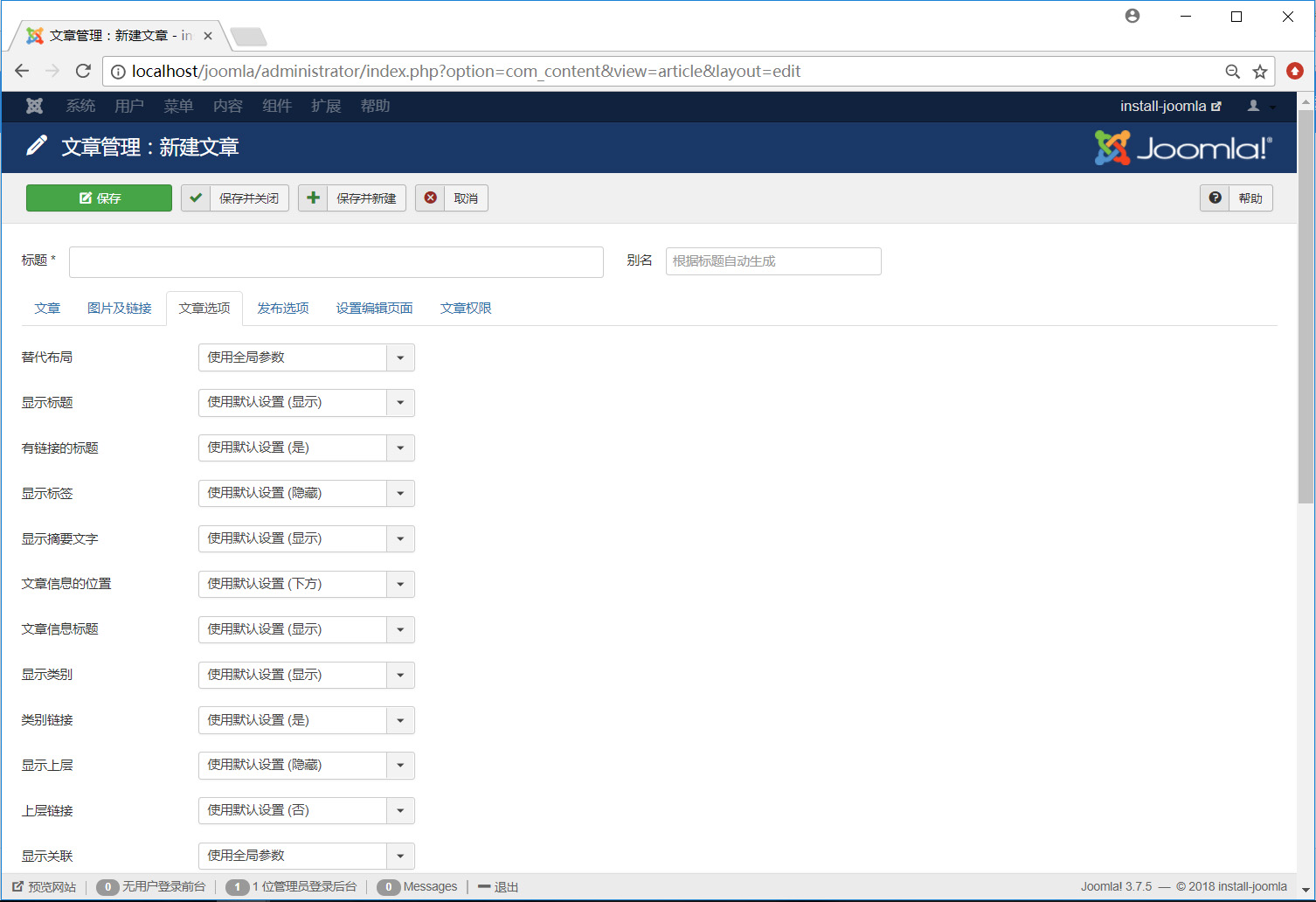The height and width of the screenshot is (902, 1316).
Task: Click the green 保存 button
Action: point(99,198)
